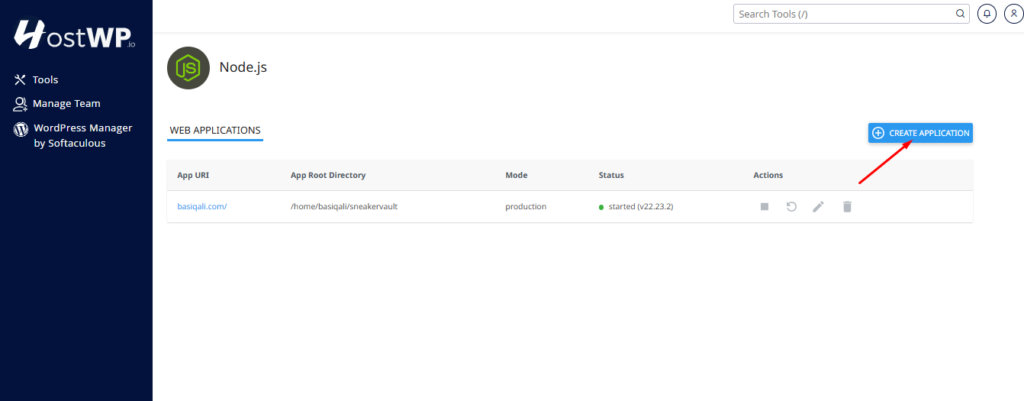
Task: Restart the basiqali.com application
Action: pyautogui.click(x=791, y=206)
